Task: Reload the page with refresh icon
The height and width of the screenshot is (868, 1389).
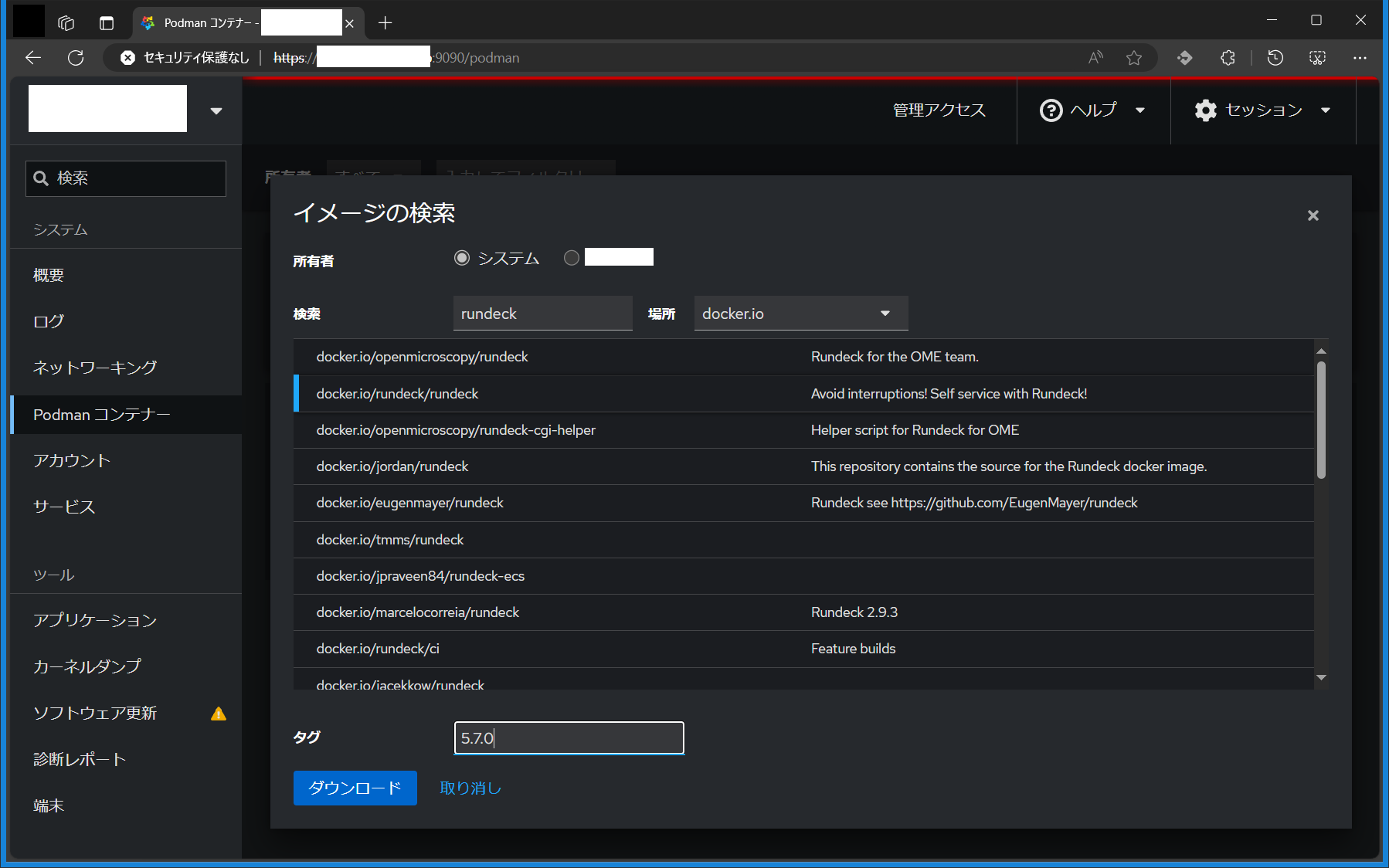Action: pos(76,57)
